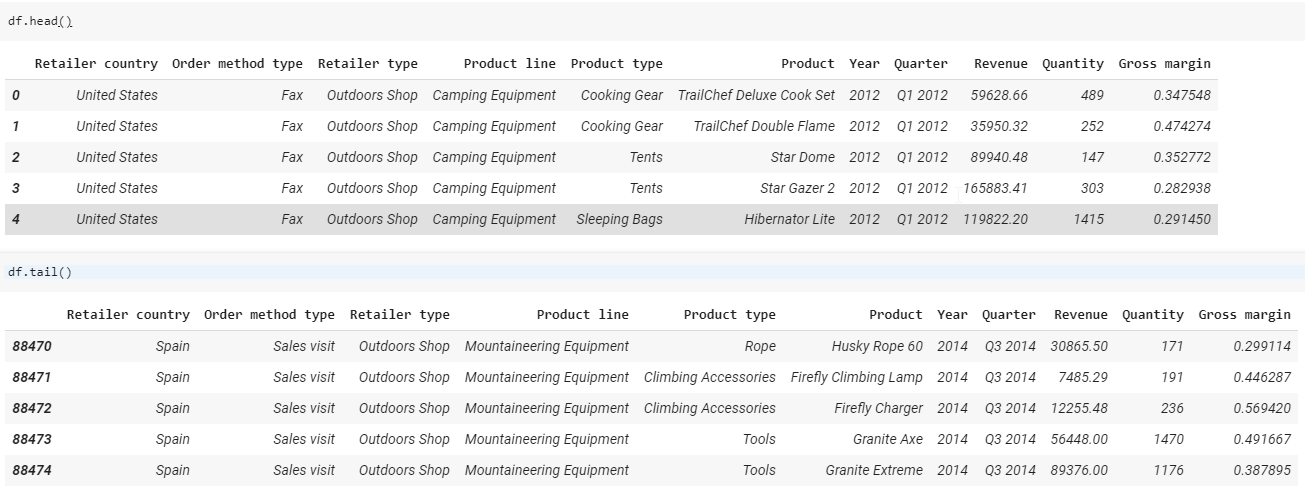Click the Retailer country header in the tail table

coord(128,314)
